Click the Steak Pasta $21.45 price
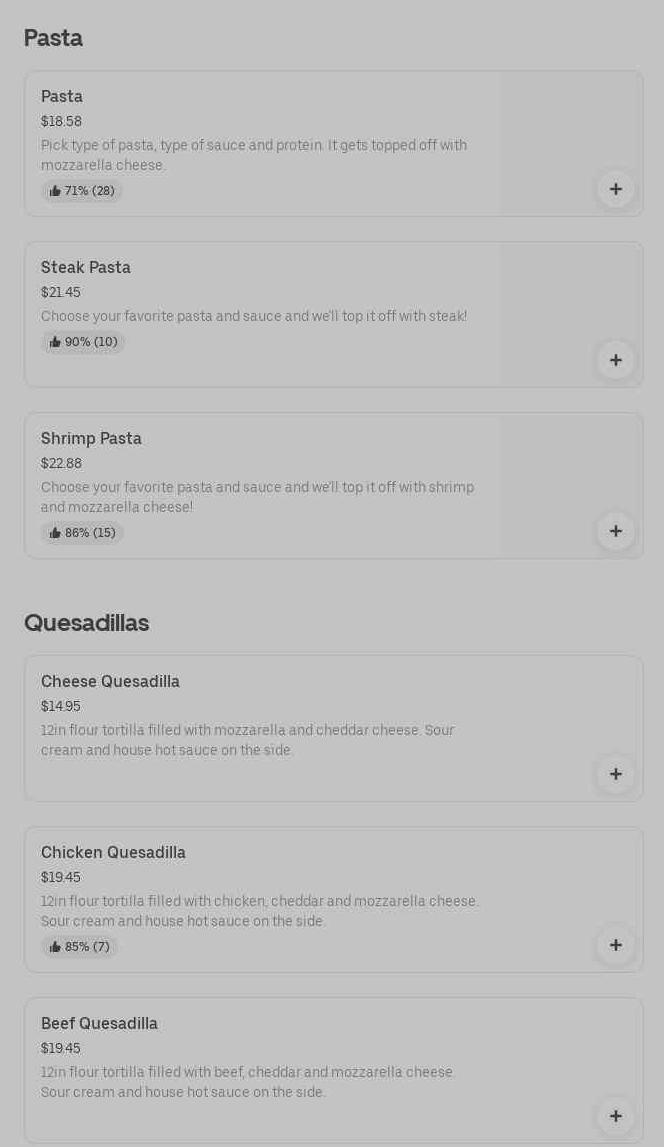The image size is (664, 1147). (x=61, y=292)
